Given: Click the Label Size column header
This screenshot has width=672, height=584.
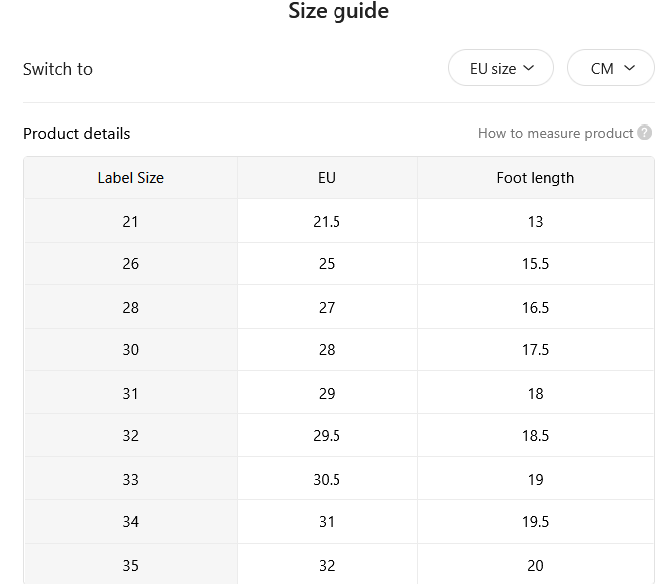Looking at the screenshot, I should [x=131, y=178].
